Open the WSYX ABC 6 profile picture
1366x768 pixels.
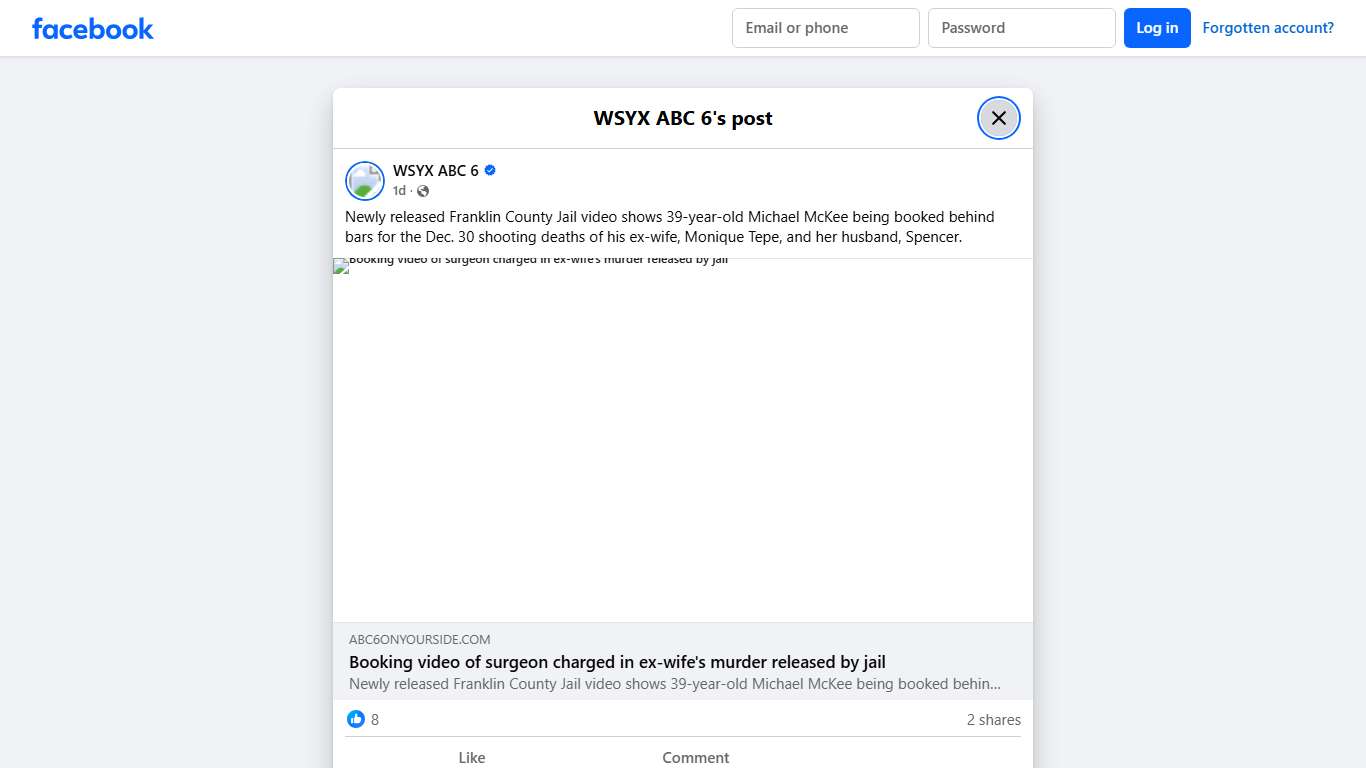pyautogui.click(x=365, y=181)
